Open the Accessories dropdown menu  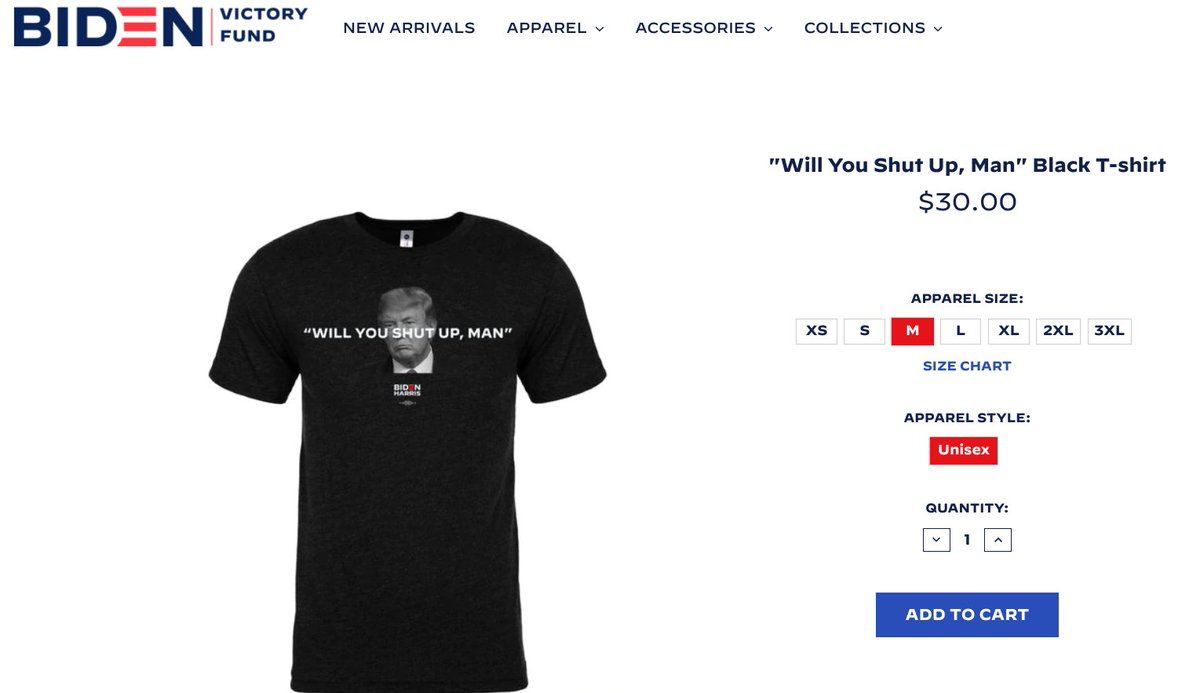[704, 28]
